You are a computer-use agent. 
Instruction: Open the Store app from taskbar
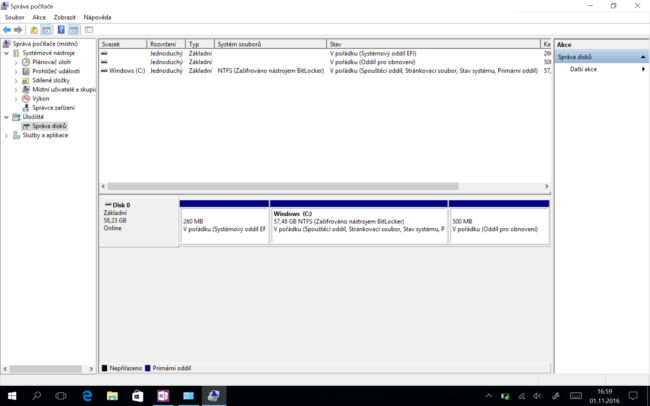[138, 396]
